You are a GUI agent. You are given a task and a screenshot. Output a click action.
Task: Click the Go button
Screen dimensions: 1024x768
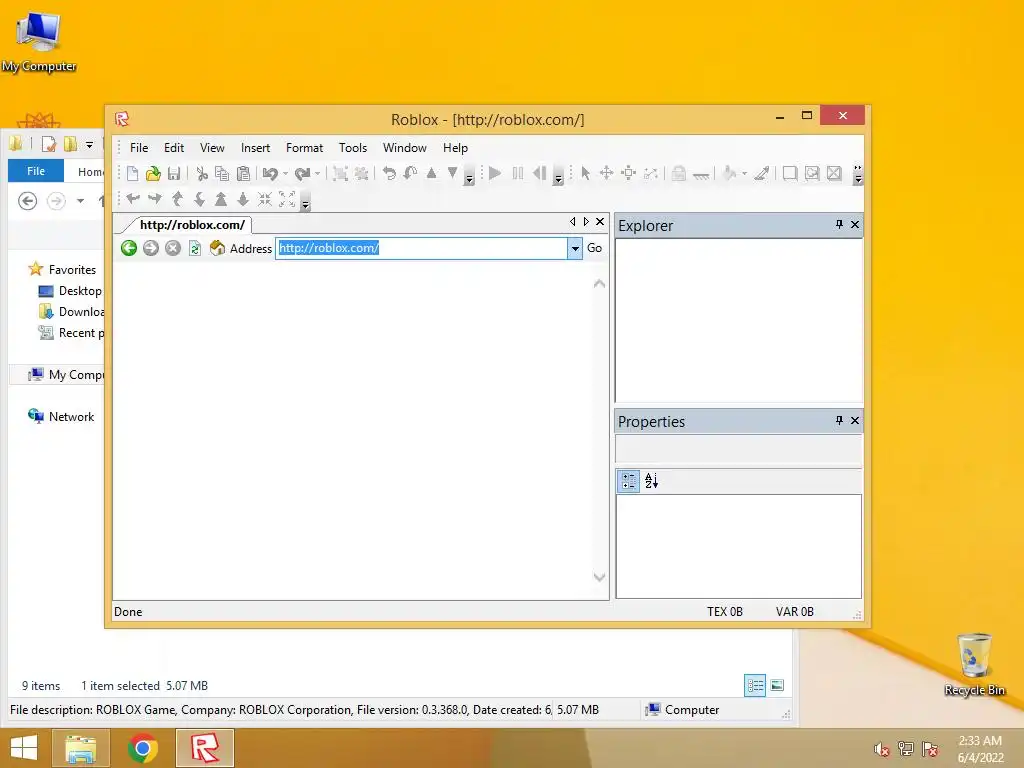[x=594, y=248]
